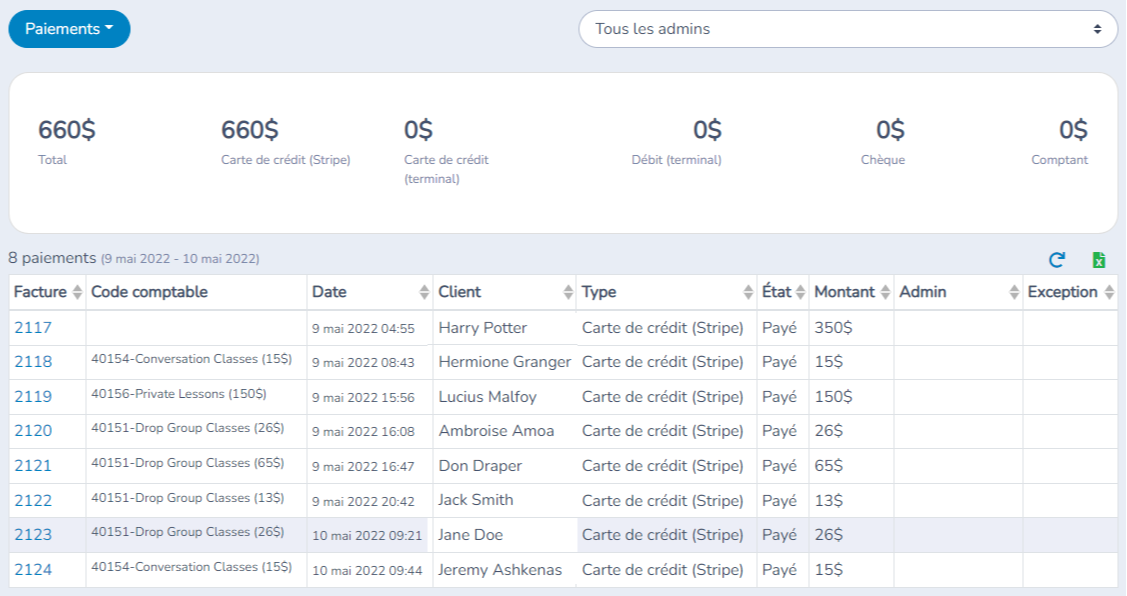Select client Ambroise Amoa
1127x596 pixels.
tap(496, 431)
